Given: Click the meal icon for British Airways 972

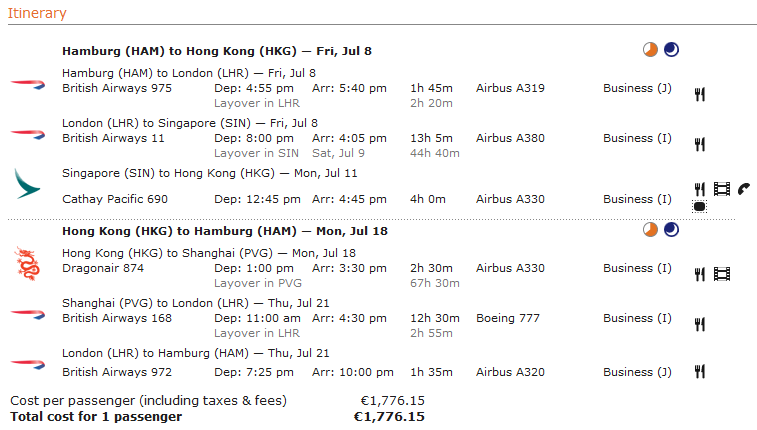Looking at the screenshot, I should coord(700,372).
